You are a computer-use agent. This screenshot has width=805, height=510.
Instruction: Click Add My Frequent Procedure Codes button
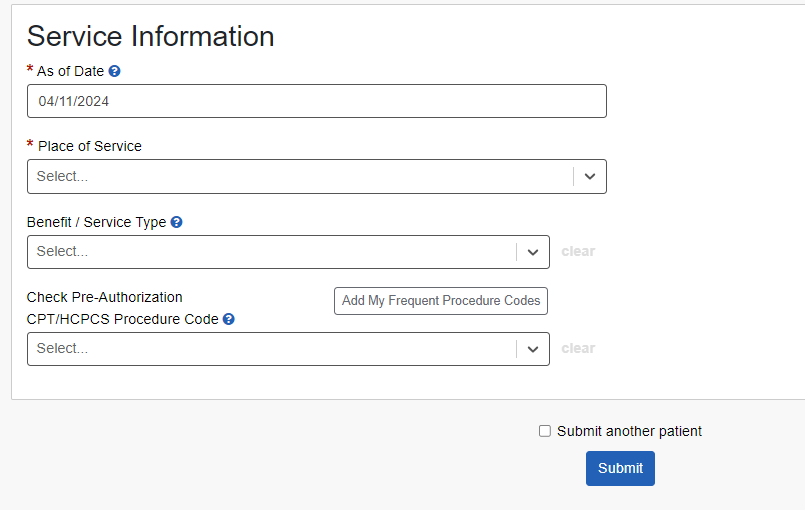441,301
